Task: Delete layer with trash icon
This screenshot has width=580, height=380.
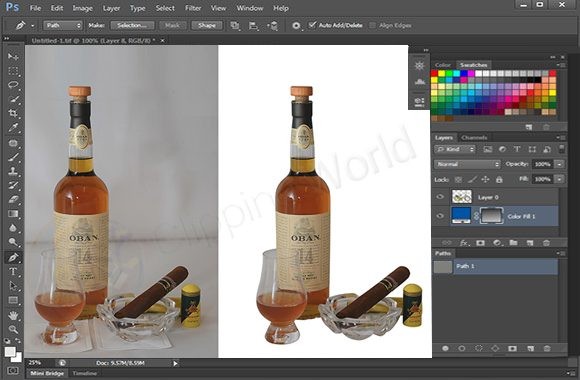Action: click(546, 243)
